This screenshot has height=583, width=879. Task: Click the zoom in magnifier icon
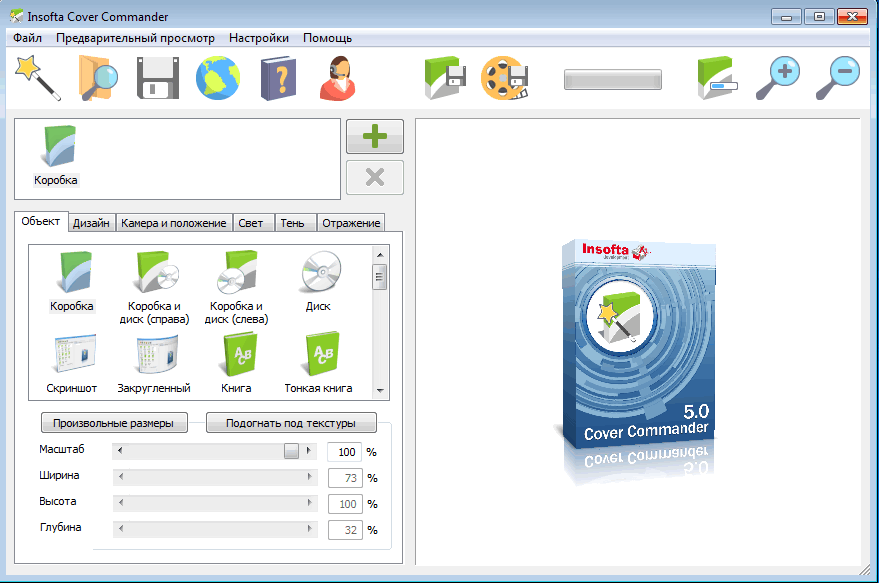(777, 78)
